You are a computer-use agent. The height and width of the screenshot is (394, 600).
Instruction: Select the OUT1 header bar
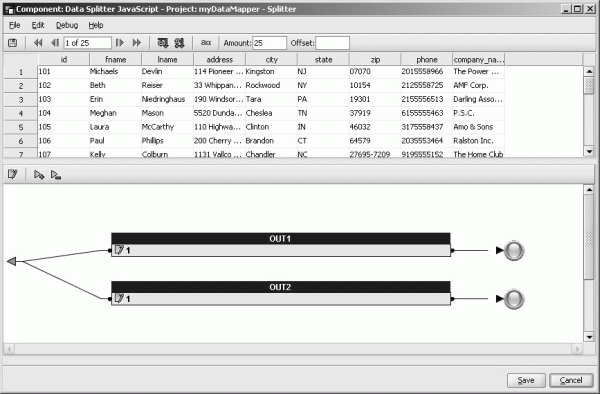click(281, 239)
